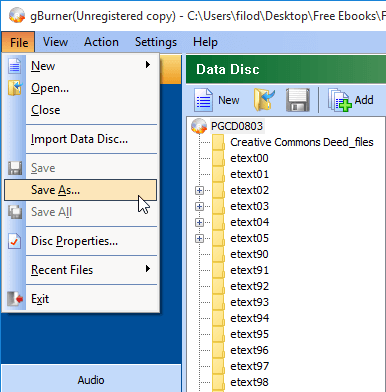Select the etext93 folder
386x392 pixels.
click(x=249, y=302)
